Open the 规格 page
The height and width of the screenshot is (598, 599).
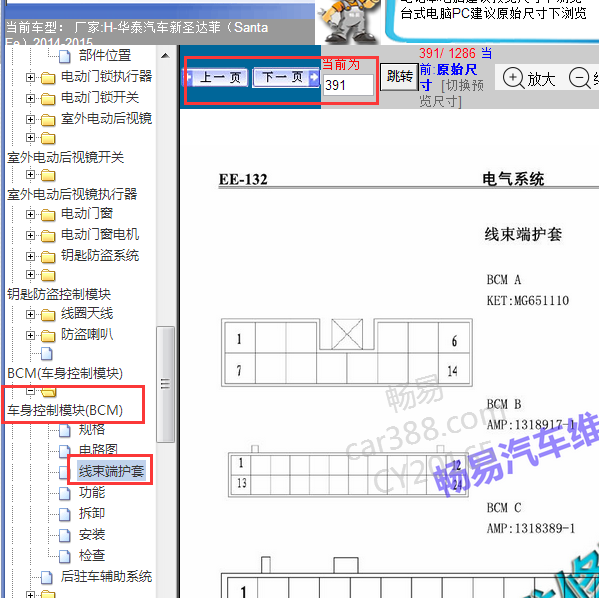click(x=92, y=429)
